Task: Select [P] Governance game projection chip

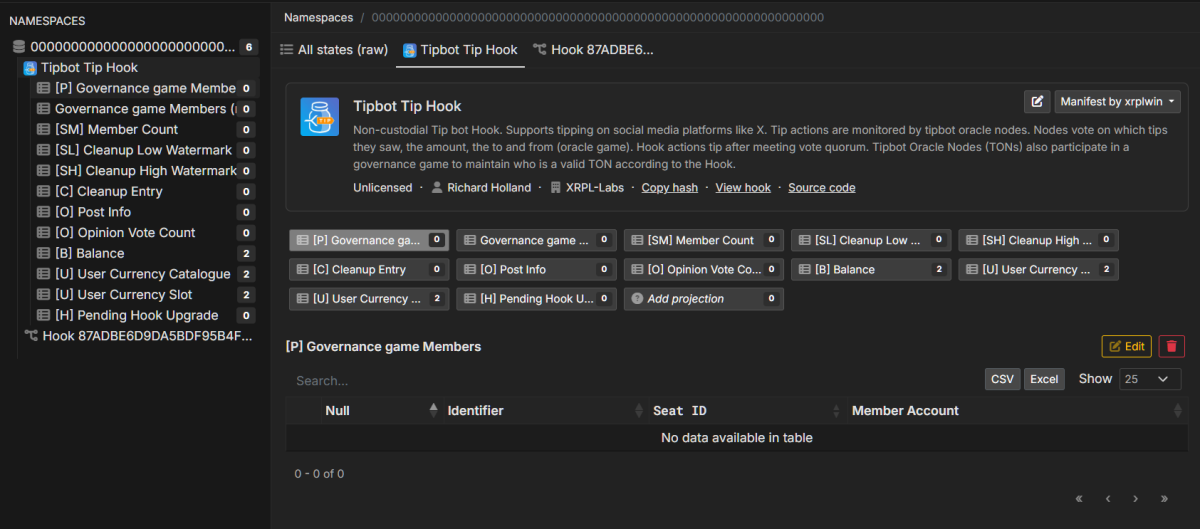Action: tap(369, 240)
